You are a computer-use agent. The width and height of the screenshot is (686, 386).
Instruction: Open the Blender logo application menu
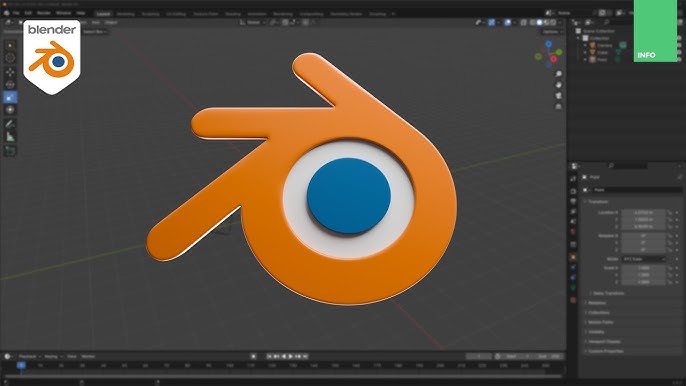(7, 13)
